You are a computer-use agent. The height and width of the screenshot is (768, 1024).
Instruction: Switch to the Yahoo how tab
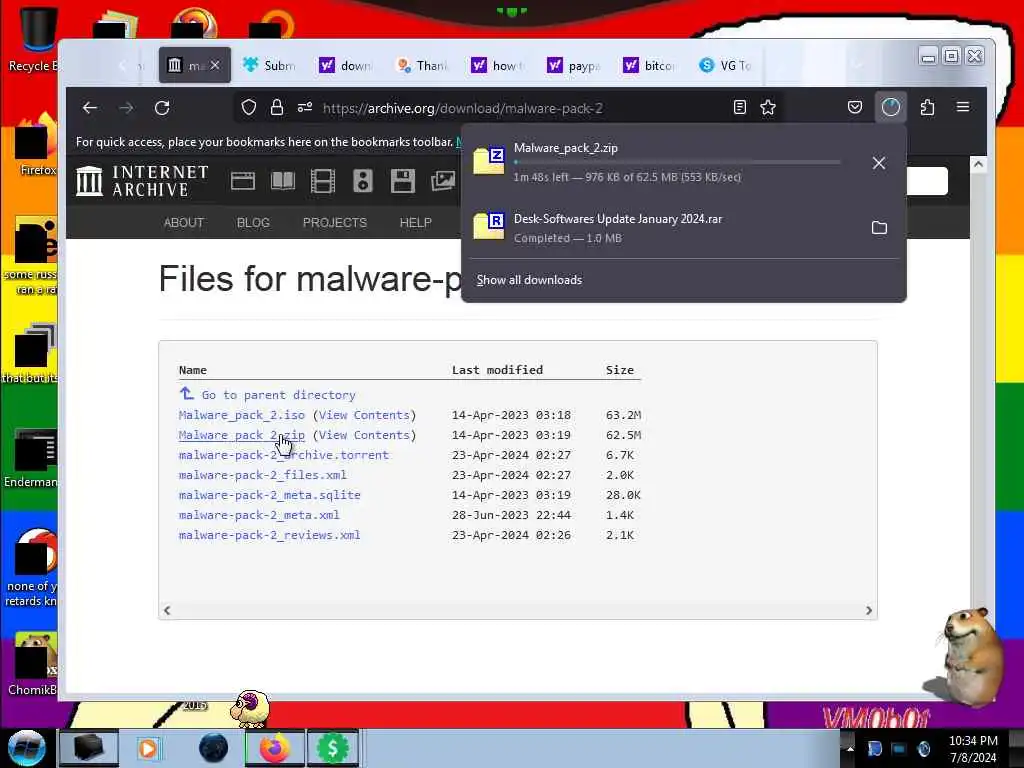click(498, 65)
